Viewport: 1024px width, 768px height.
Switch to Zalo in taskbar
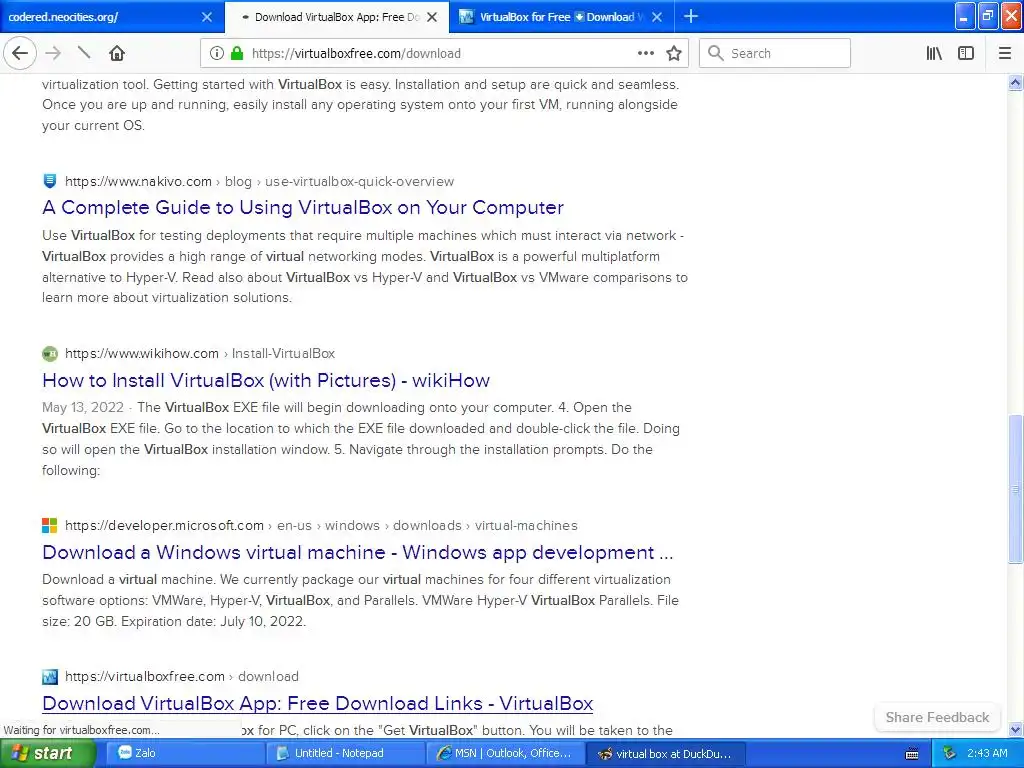185,753
